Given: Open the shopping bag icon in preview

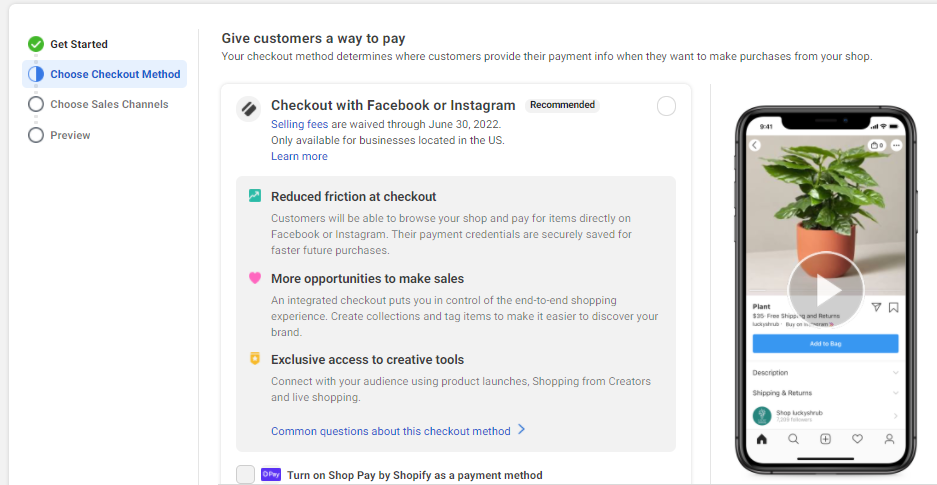Looking at the screenshot, I should (x=875, y=145).
